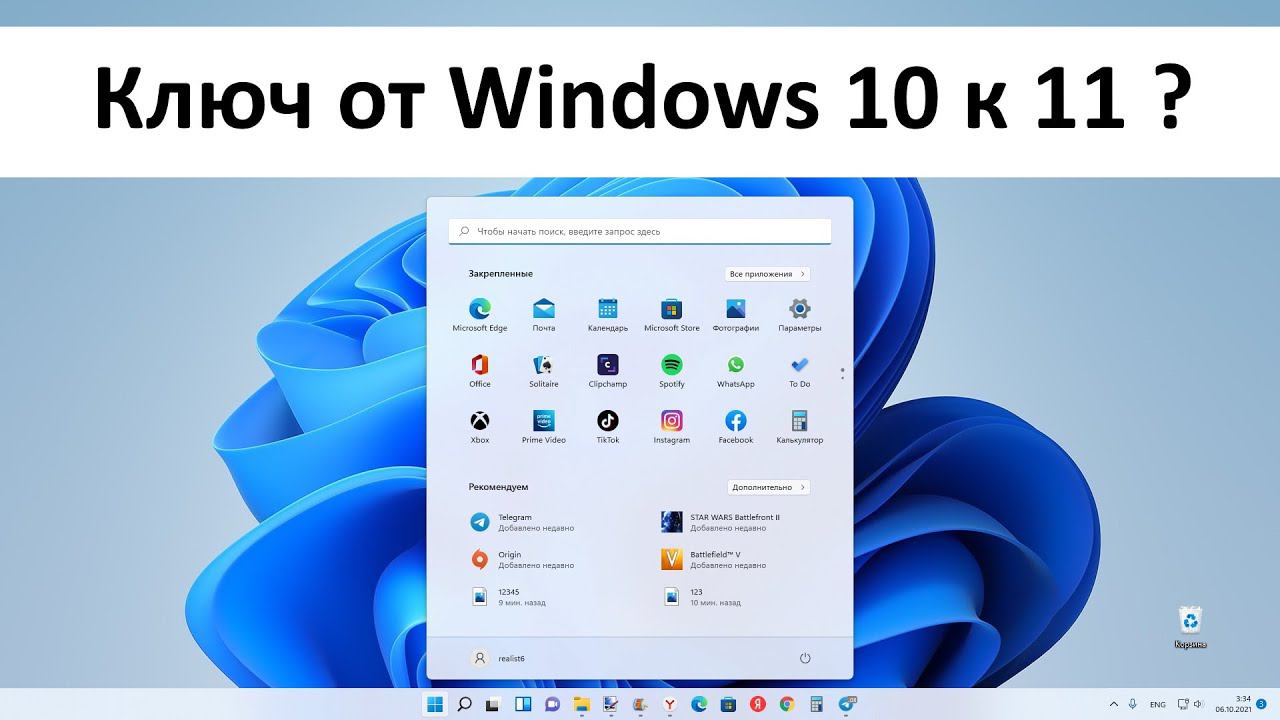Open the Solitaire game
This screenshot has height=720, width=1280.
(544, 370)
